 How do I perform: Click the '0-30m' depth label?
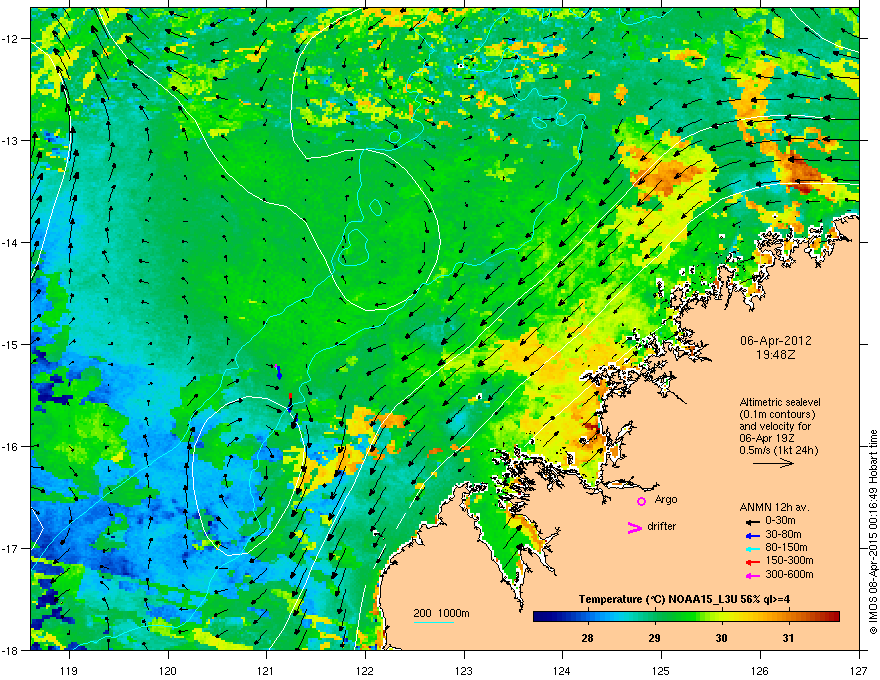[x=780, y=520]
